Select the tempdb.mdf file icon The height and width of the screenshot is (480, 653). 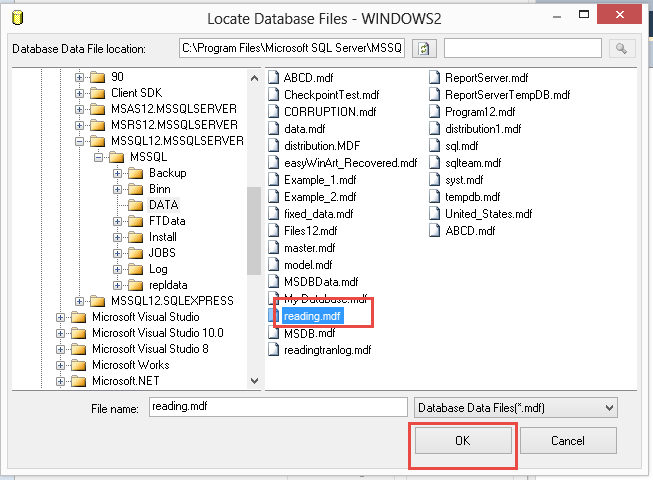435,197
